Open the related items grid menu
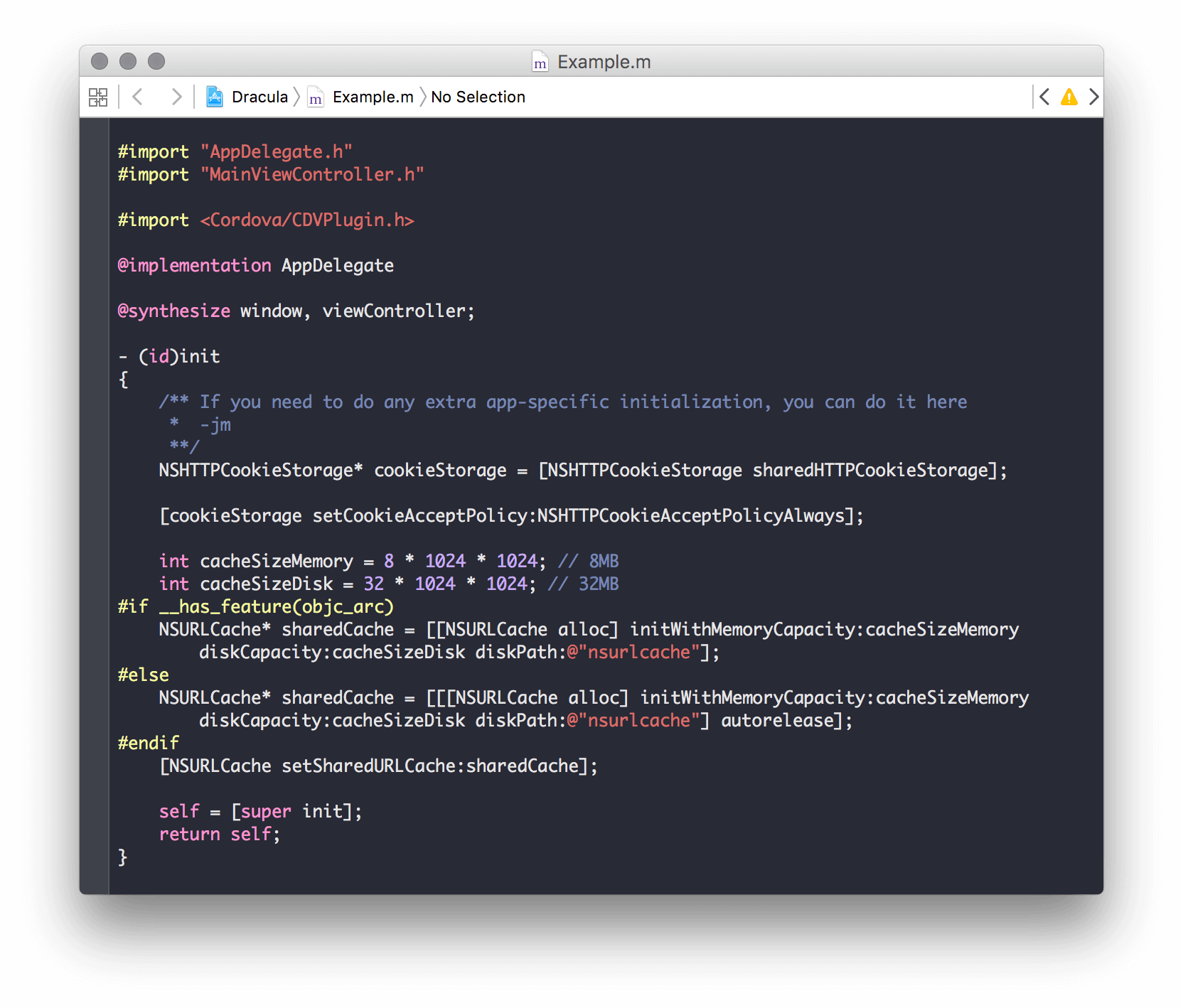 coord(98,97)
